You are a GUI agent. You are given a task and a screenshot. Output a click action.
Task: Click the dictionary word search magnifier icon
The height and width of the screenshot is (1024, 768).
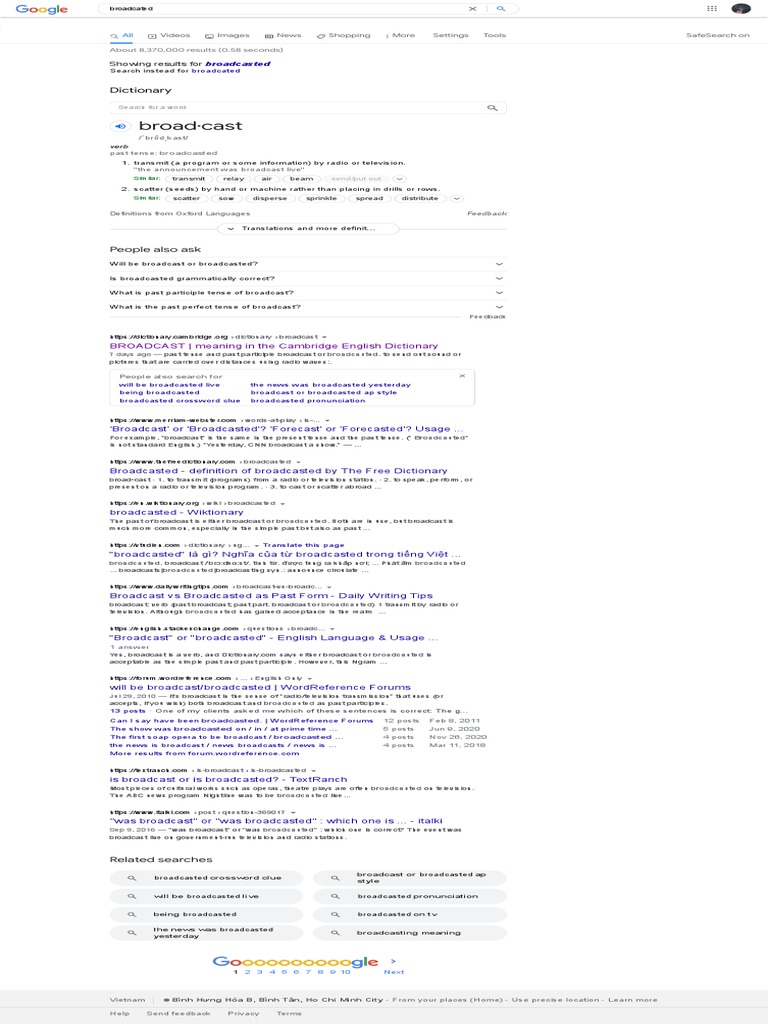tap(492, 108)
